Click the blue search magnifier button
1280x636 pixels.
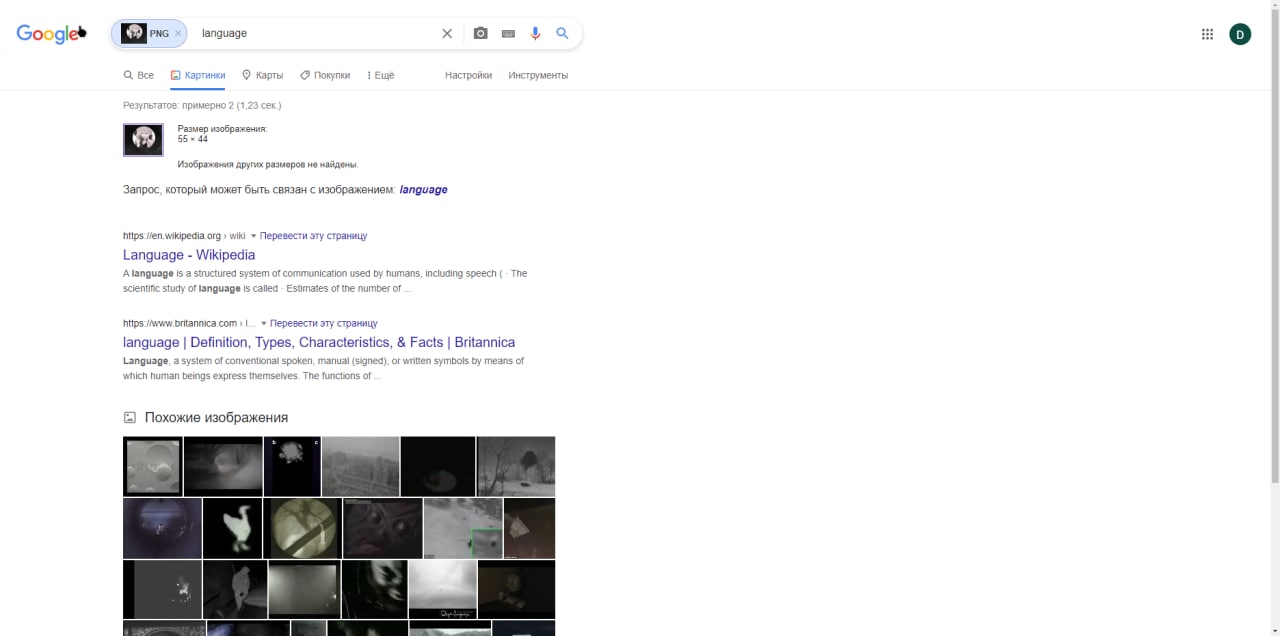(562, 33)
